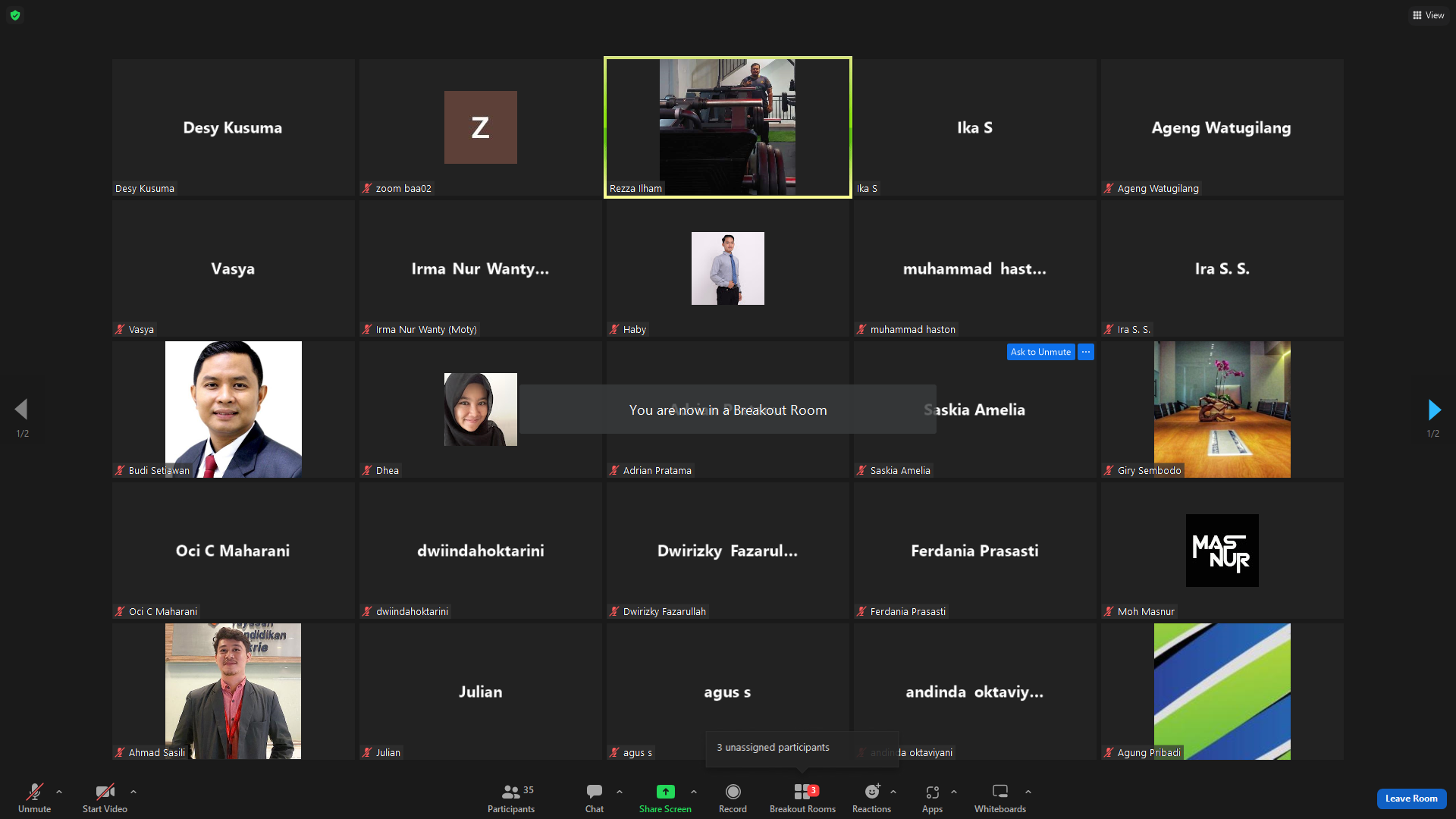
Task: Click Haby's profile picture
Action: pos(728,268)
